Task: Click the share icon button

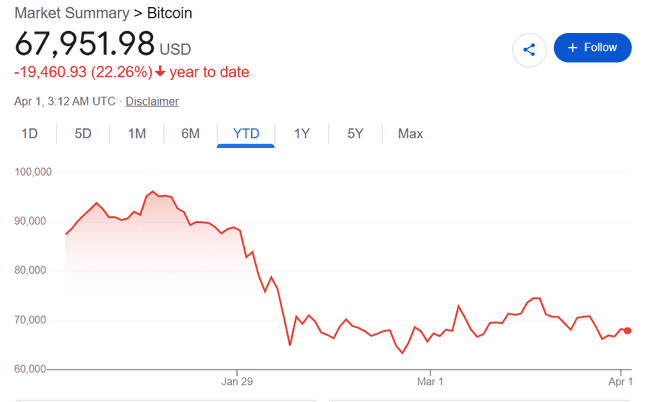Action: [529, 48]
